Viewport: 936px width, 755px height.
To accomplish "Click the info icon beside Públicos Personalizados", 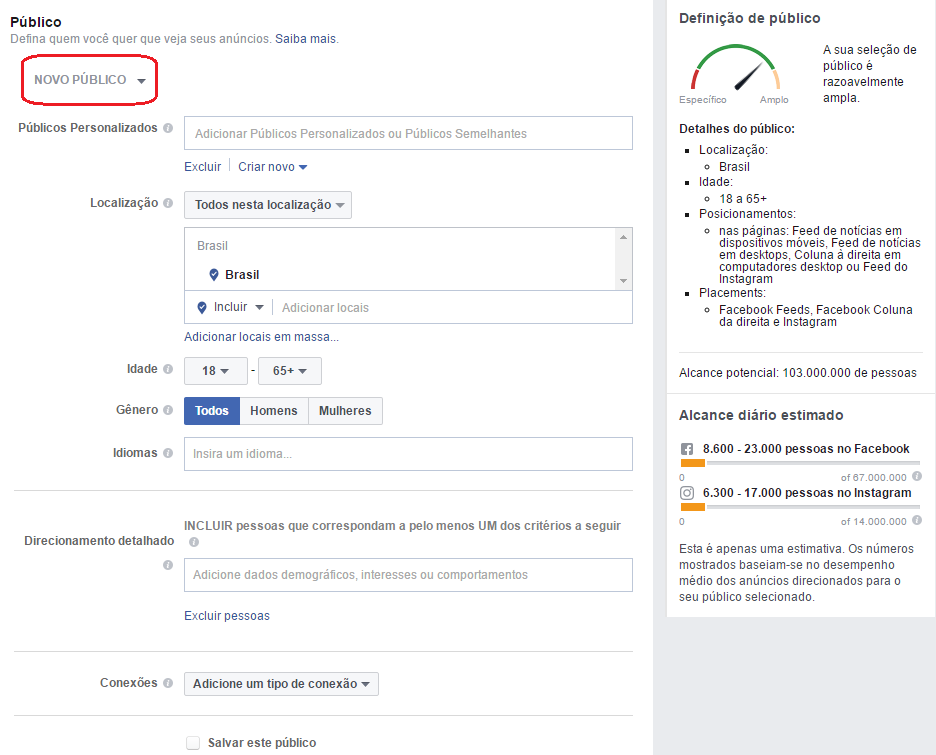I will point(167,128).
